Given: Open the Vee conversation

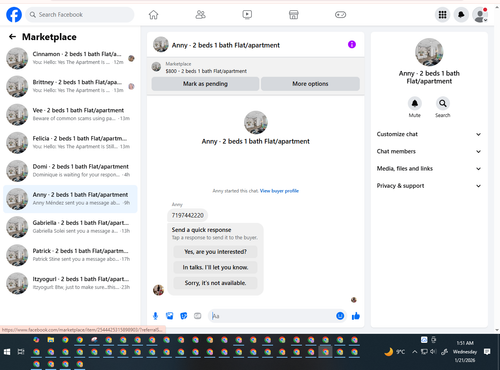Looking at the screenshot, I should pyautogui.click(x=70, y=114).
